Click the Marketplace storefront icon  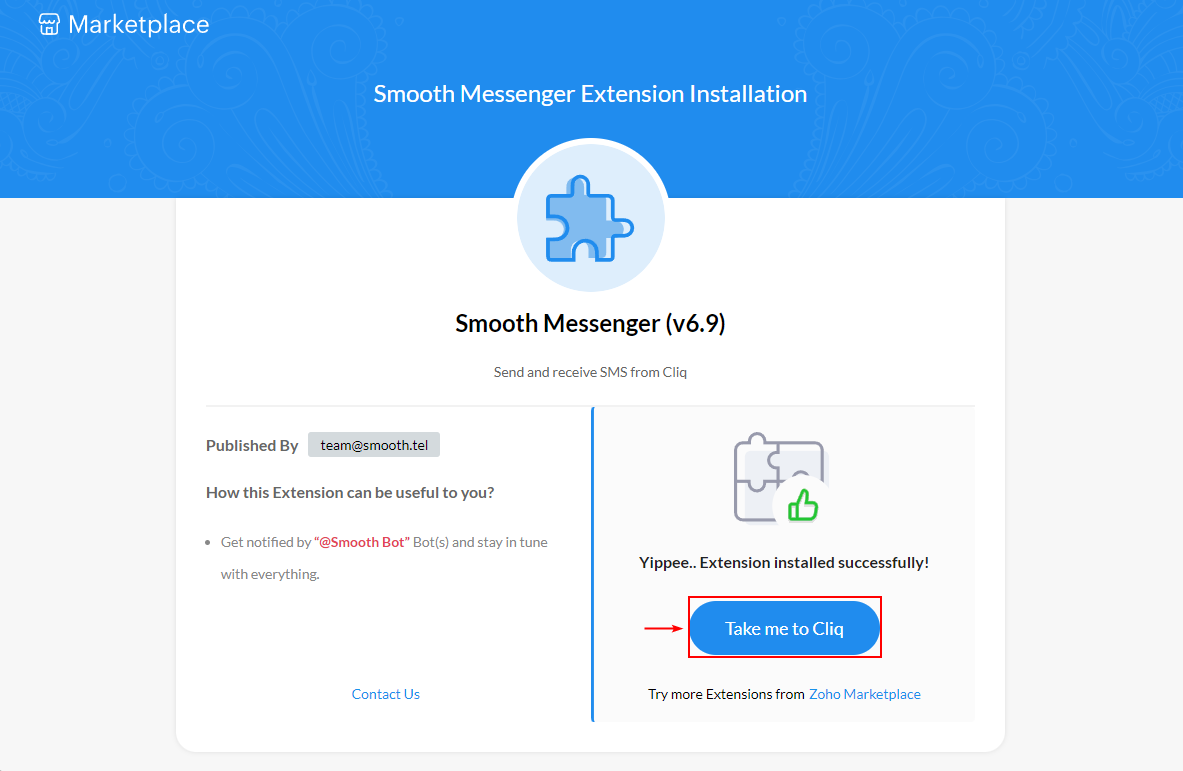point(49,24)
